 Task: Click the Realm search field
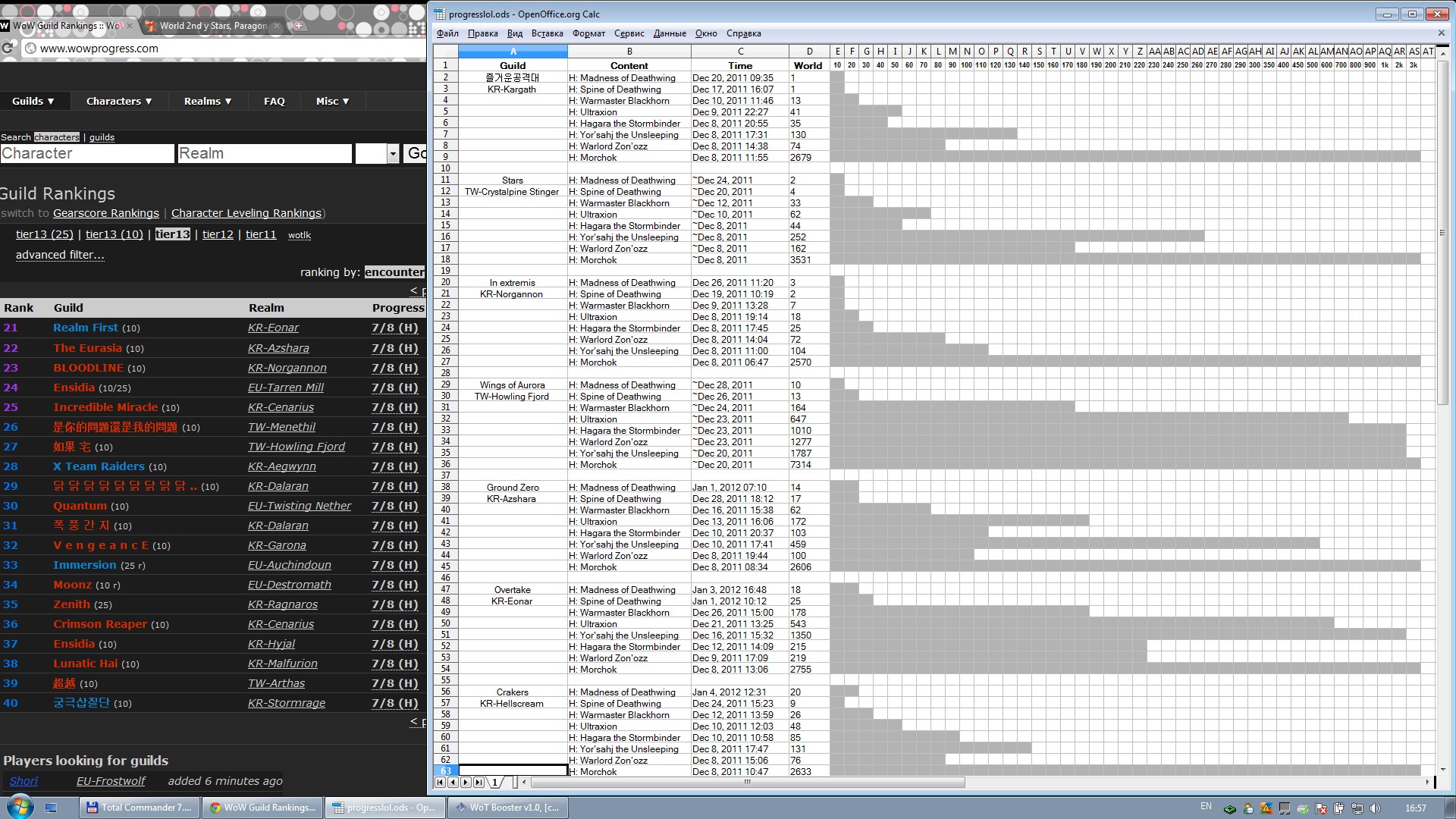point(264,153)
